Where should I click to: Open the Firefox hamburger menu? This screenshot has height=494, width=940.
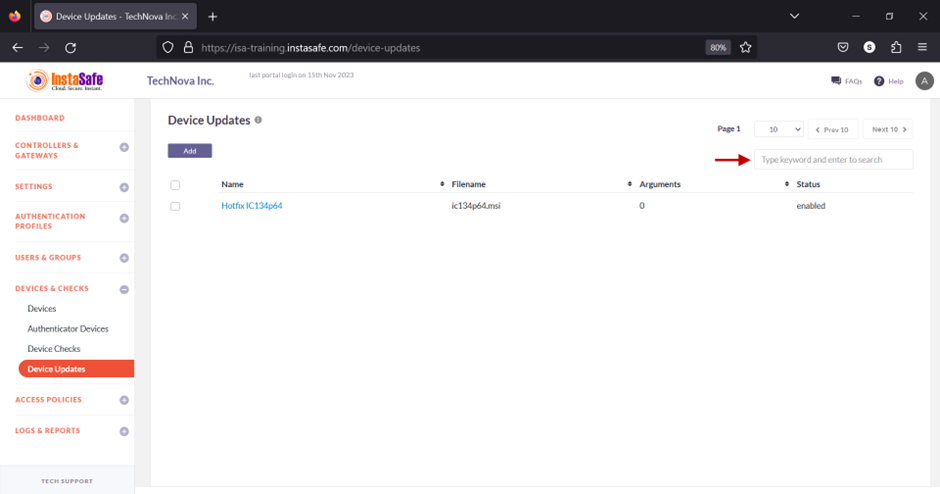pos(922,47)
